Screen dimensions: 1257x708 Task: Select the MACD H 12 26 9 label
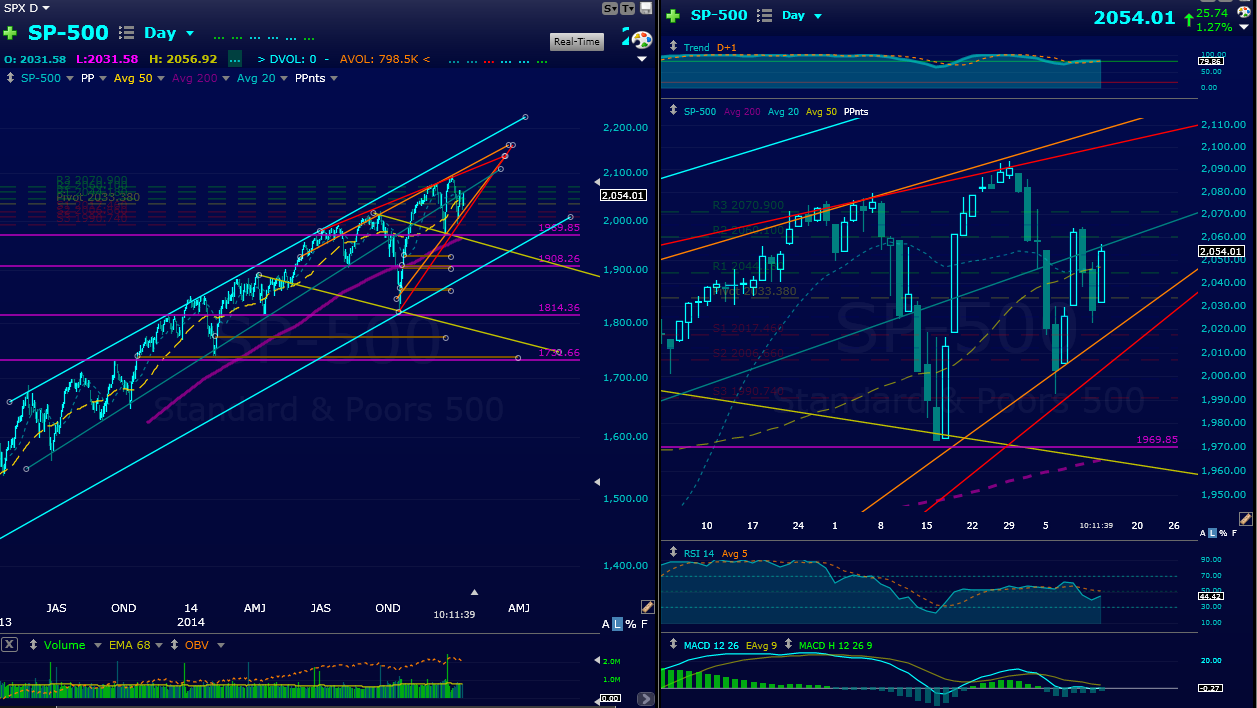835,645
